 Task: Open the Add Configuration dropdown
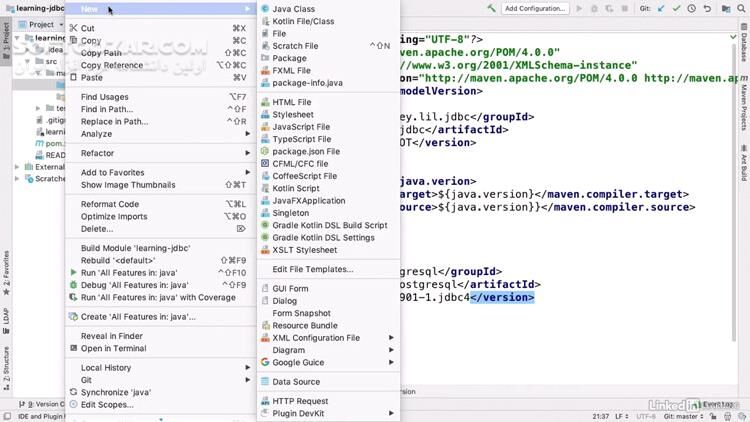(x=536, y=8)
